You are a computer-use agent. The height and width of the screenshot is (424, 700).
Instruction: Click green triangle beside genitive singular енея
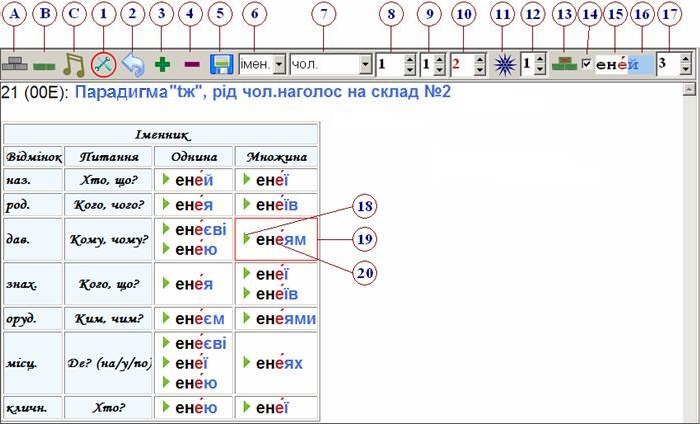(x=167, y=204)
